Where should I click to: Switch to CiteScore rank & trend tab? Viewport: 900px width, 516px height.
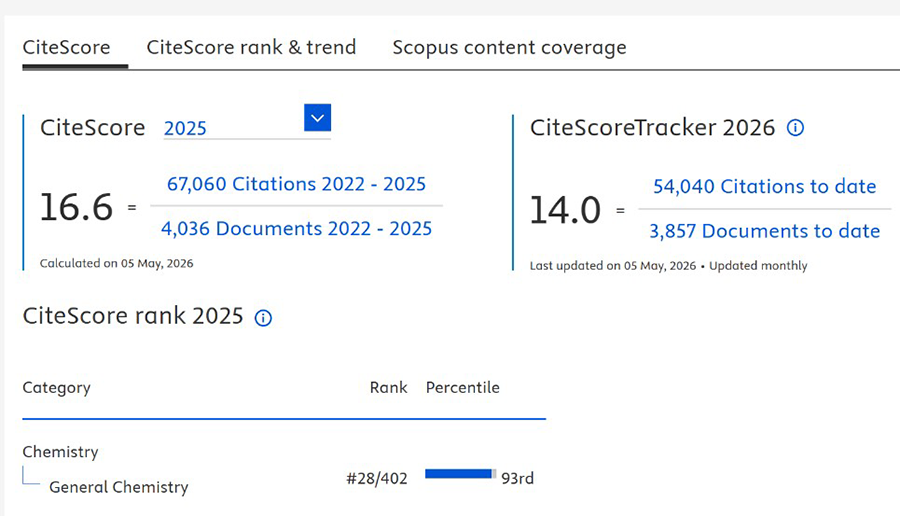[251, 47]
